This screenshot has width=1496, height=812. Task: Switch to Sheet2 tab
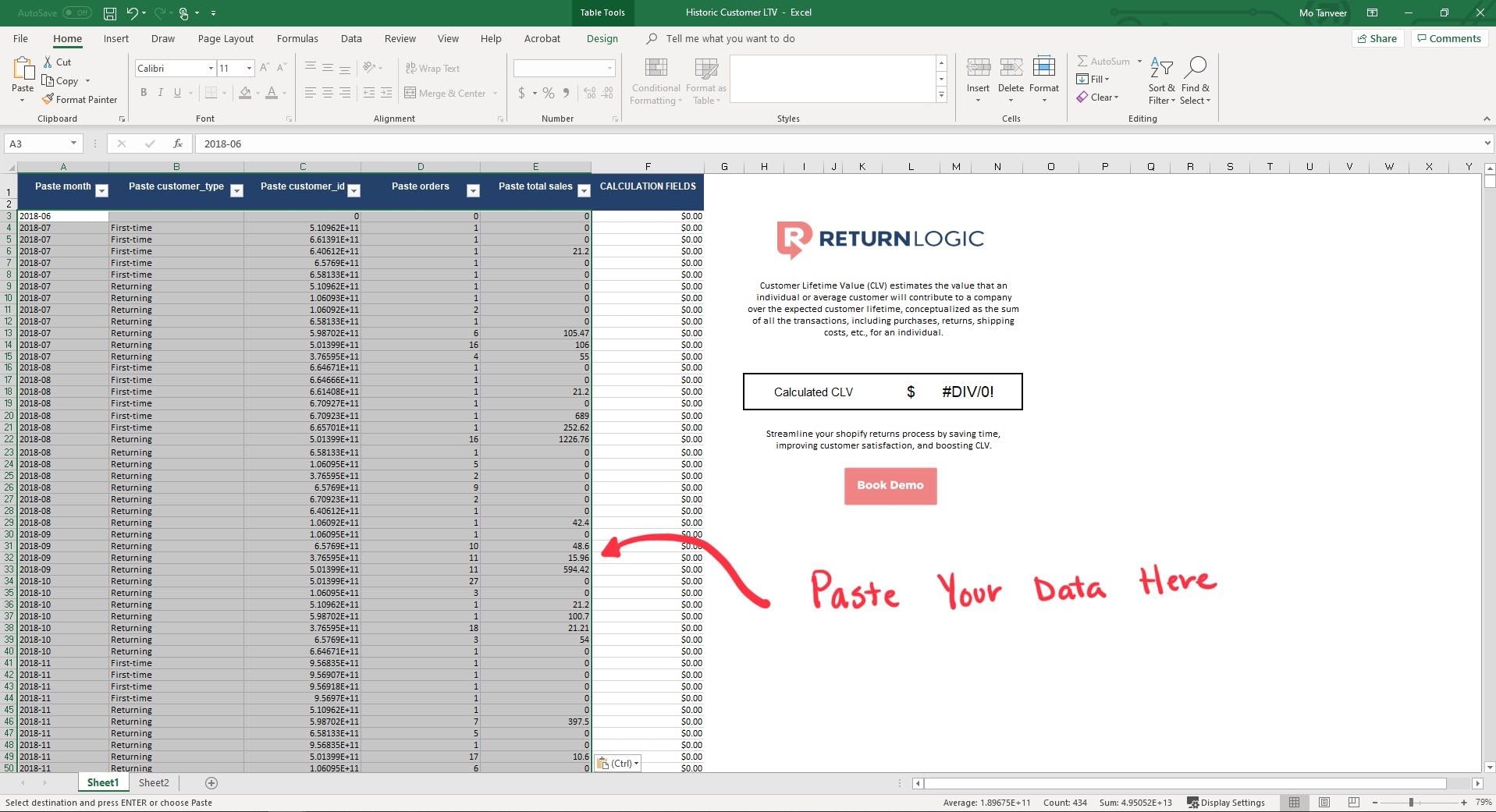pos(154,782)
